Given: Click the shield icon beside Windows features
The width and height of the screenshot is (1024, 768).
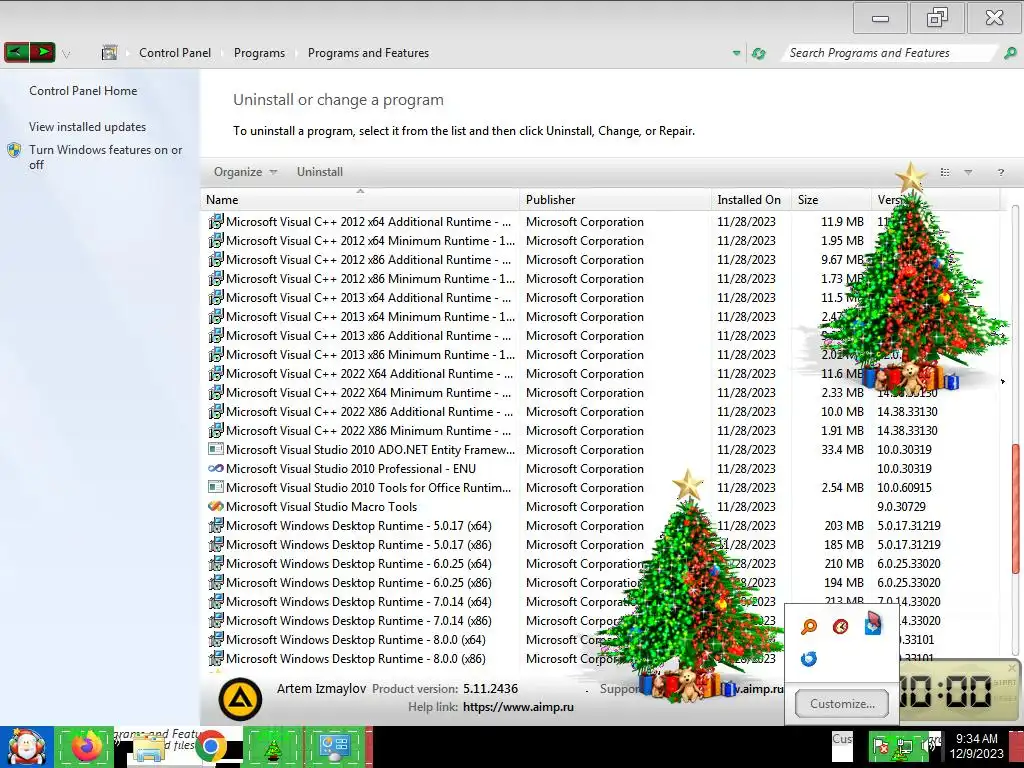Looking at the screenshot, I should click(x=14, y=150).
